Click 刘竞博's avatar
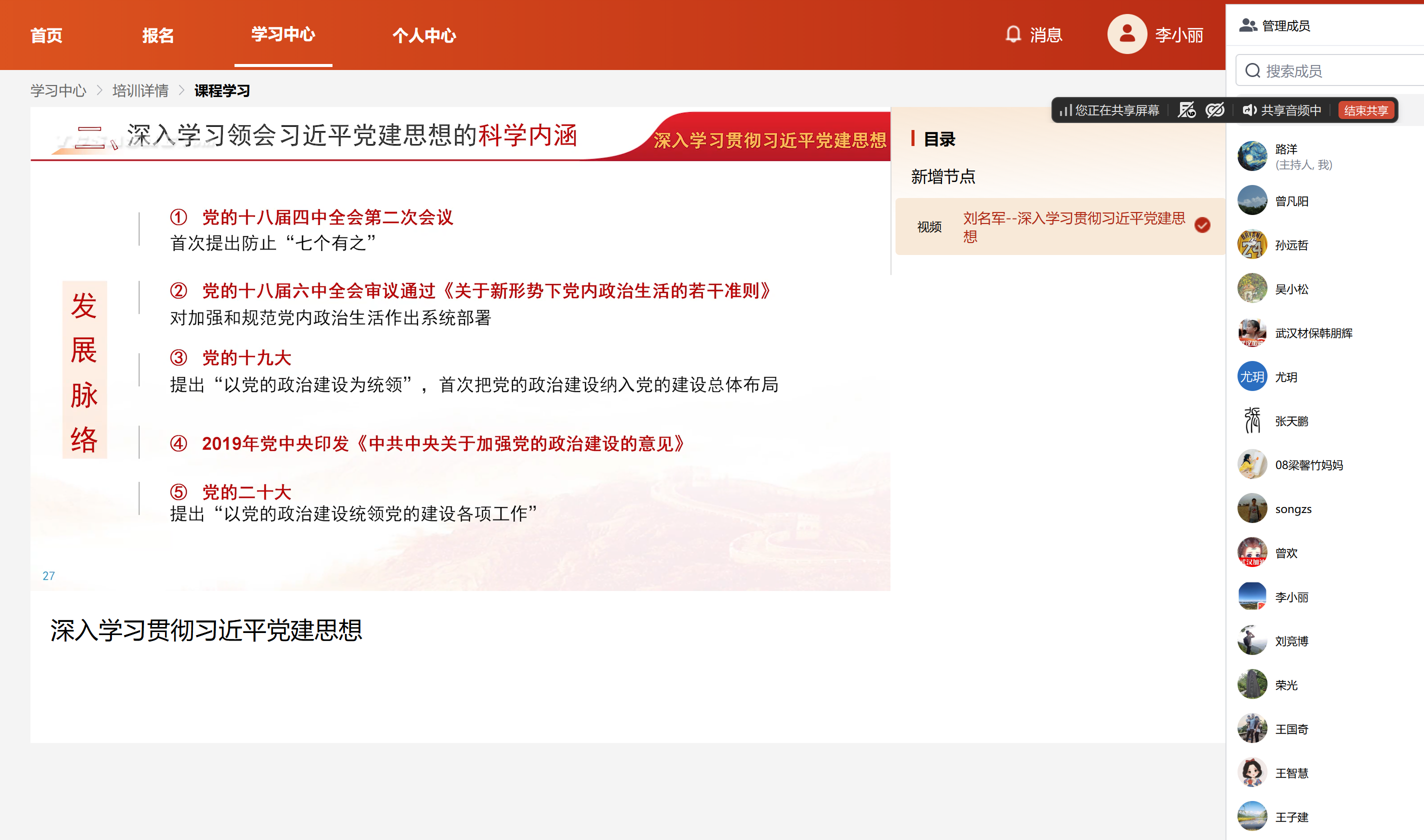The height and width of the screenshot is (840, 1424). [1252, 641]
